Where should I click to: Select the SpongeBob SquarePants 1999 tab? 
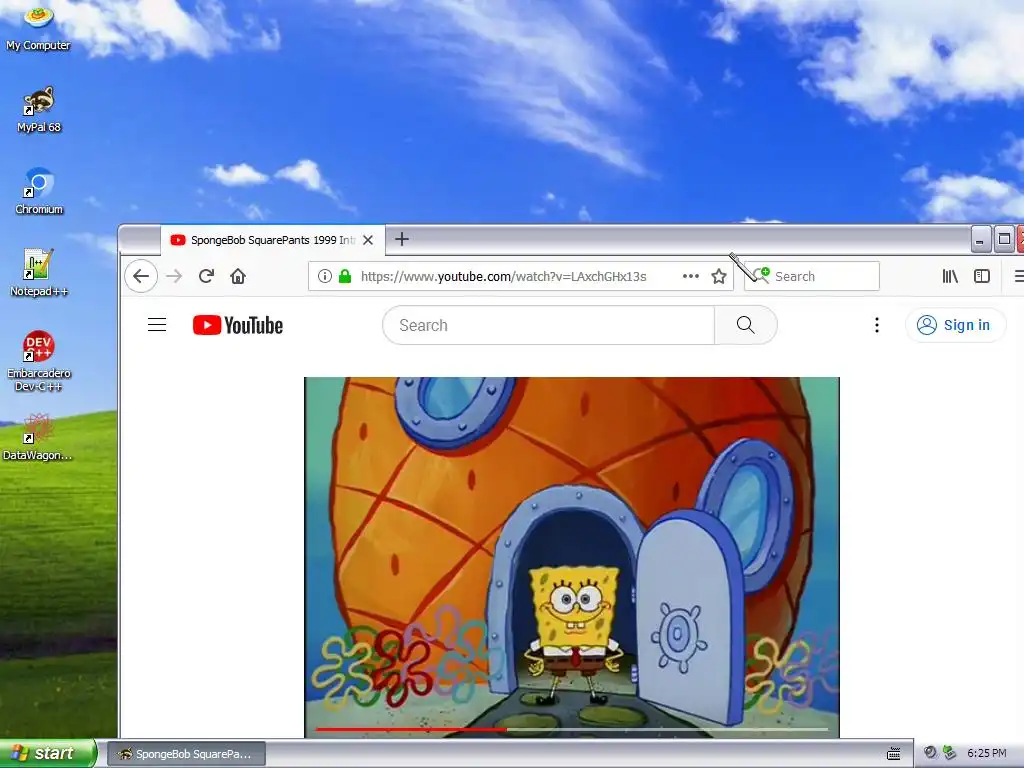[x=272, y=240]
